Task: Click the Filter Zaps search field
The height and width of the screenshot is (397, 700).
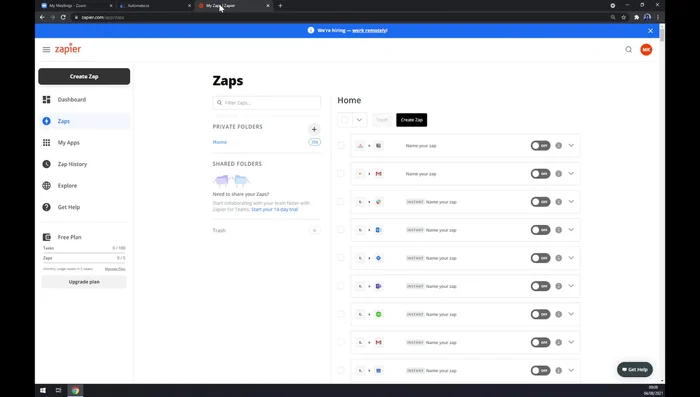Action: (267, 103)
